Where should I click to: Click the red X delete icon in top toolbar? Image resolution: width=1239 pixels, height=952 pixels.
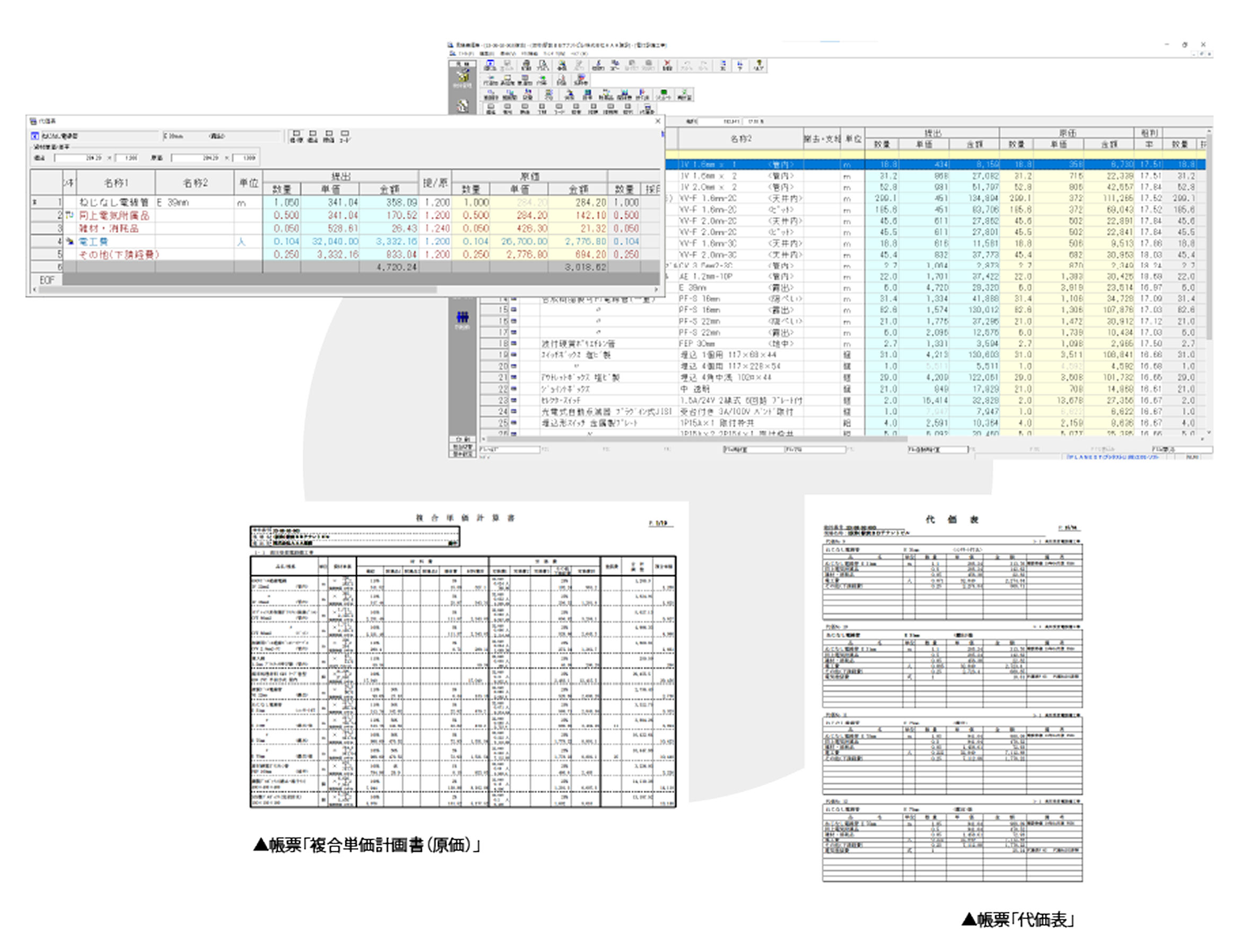[667, 64]
